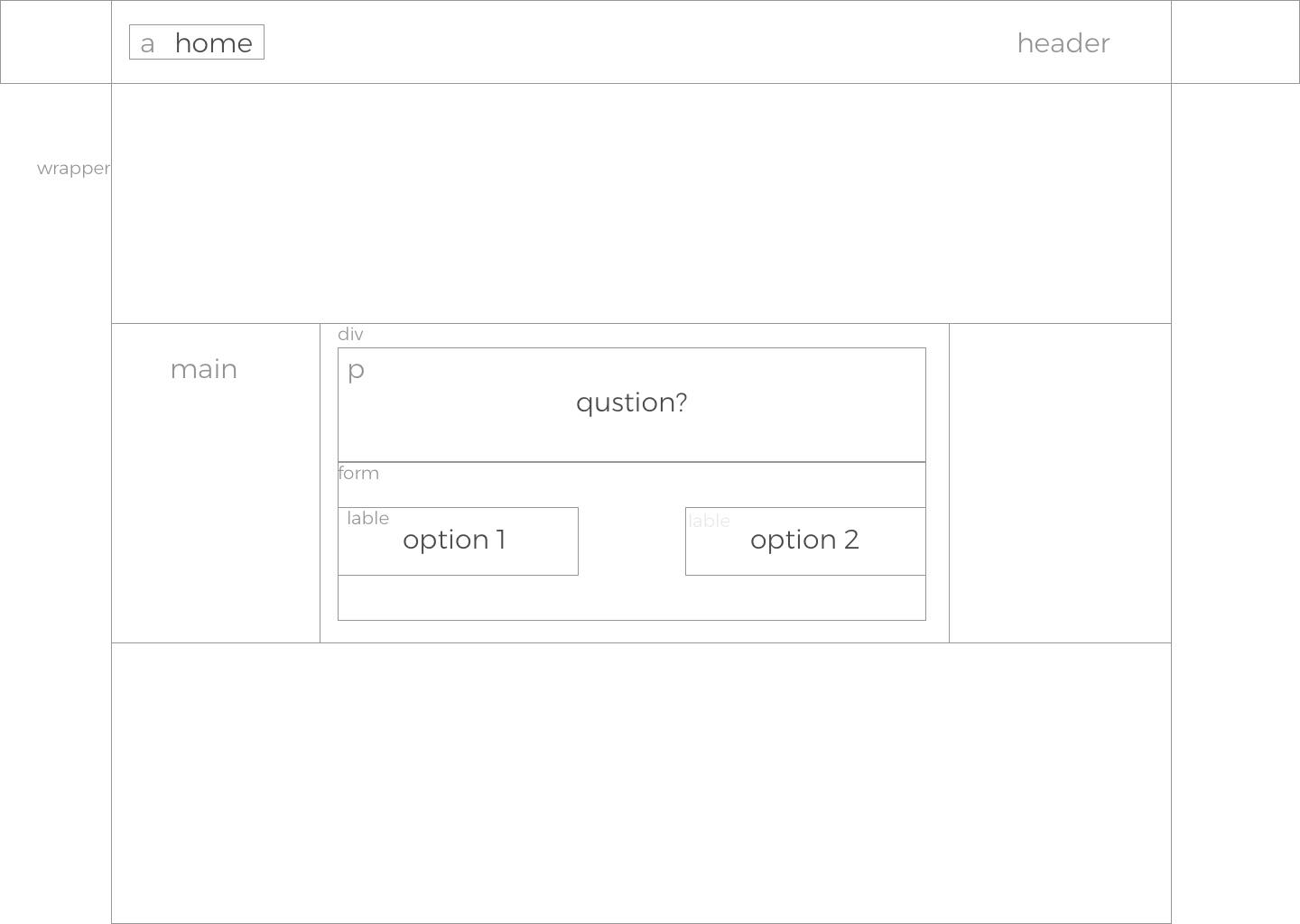This screenshot has width=1300, height=924.
Task: Click the empty area below the option boxes
Action: pyautogui.click(x=632, y=597)
